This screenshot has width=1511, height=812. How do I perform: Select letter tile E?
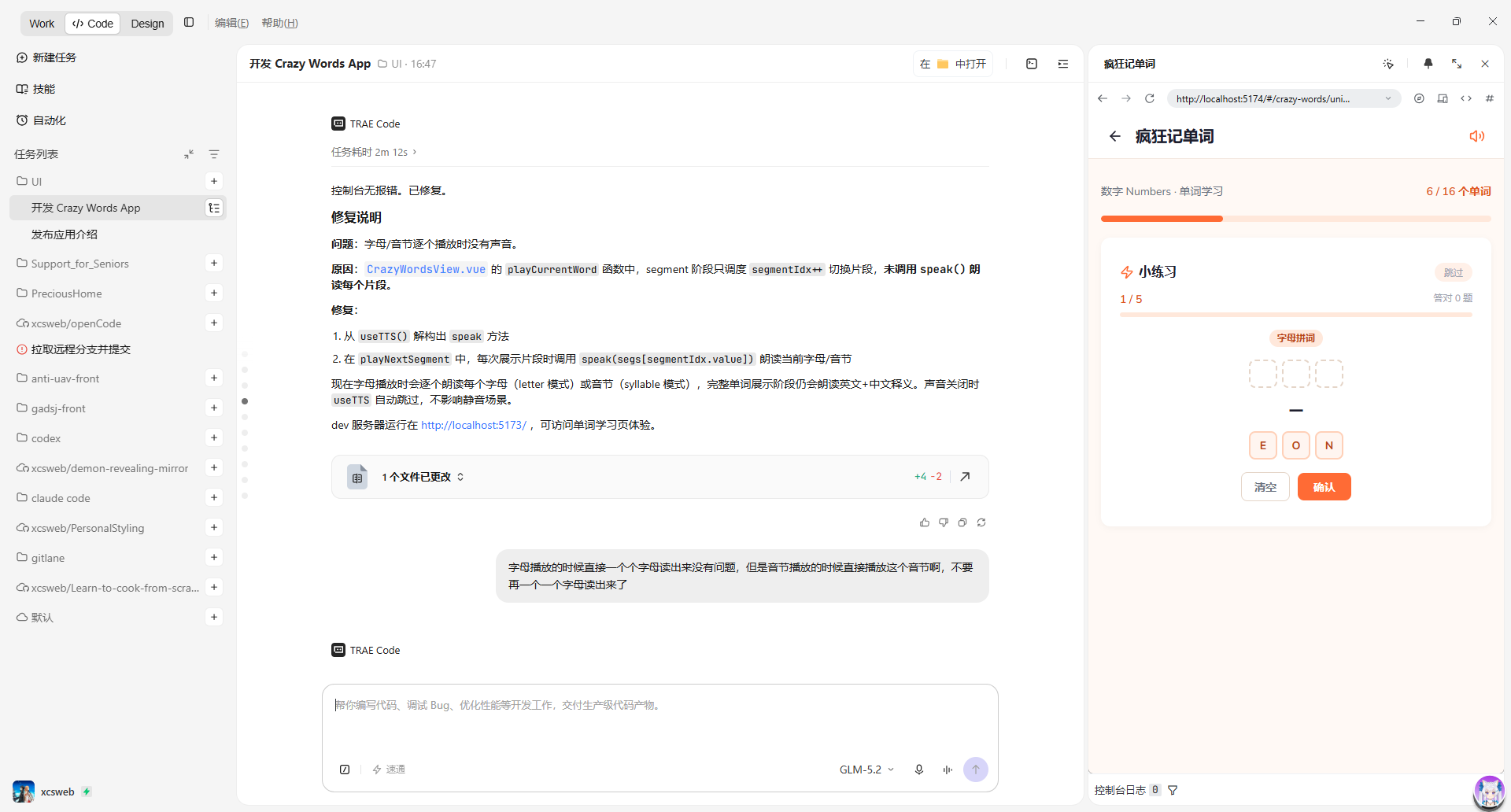point(1263,445)
